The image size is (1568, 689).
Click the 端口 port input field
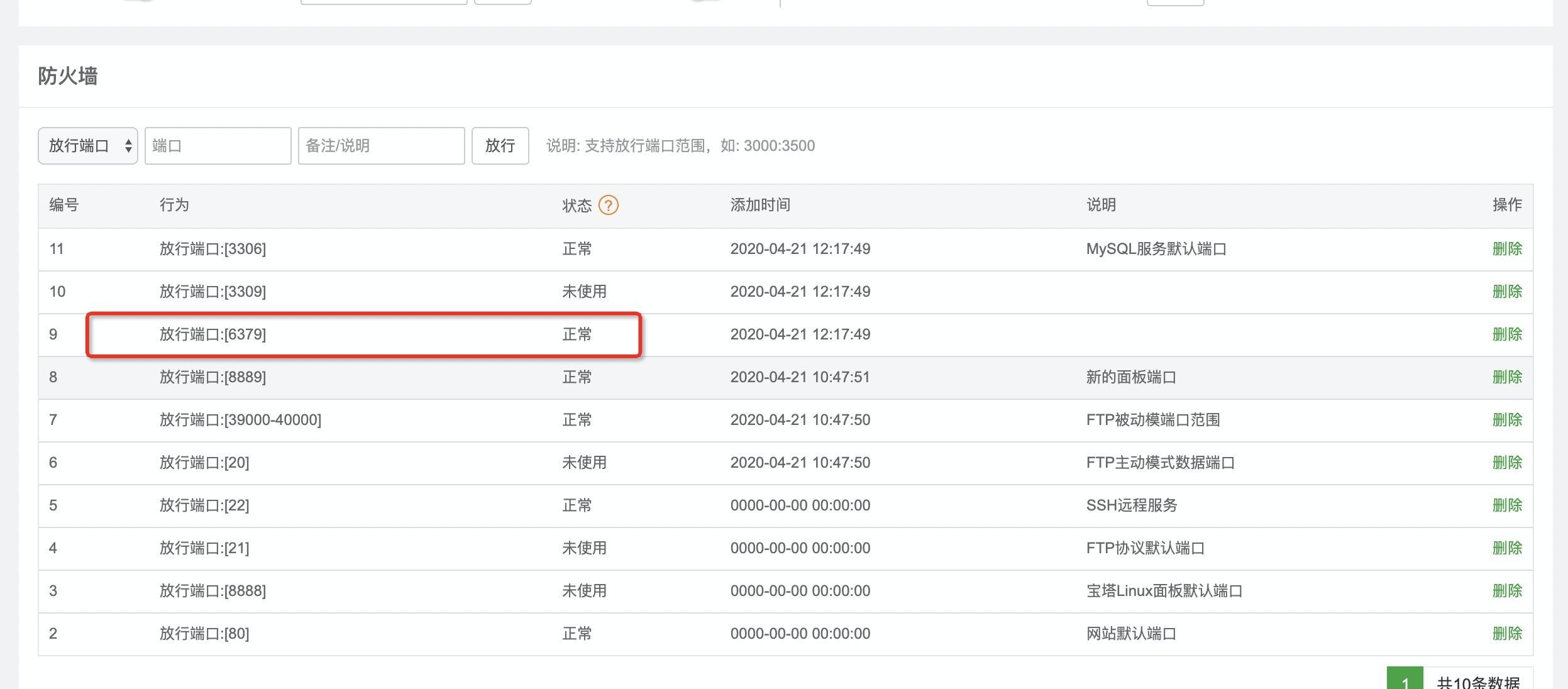point(218,146)
